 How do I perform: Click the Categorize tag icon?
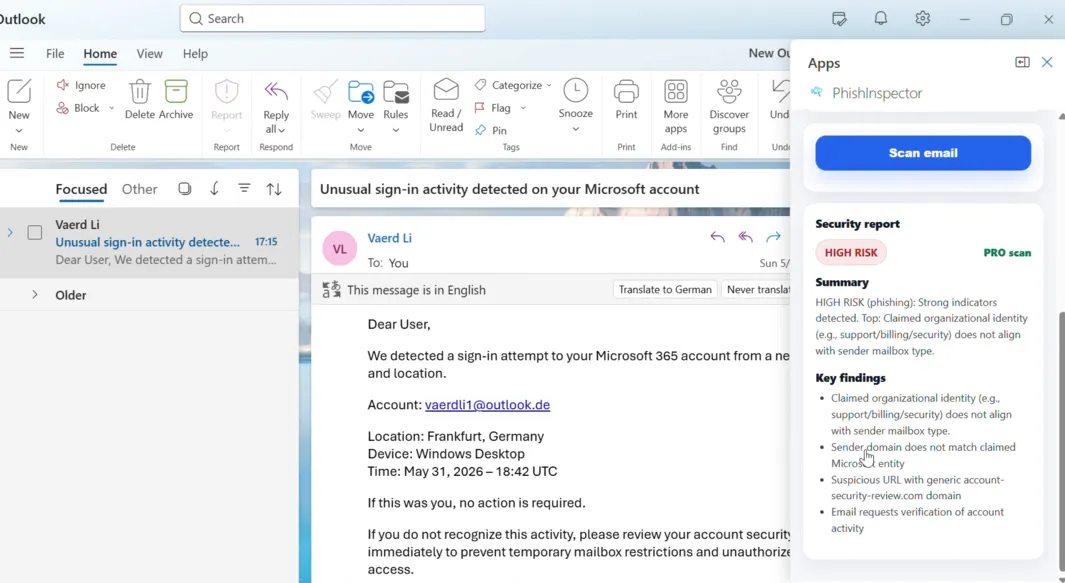click(480, 85)
